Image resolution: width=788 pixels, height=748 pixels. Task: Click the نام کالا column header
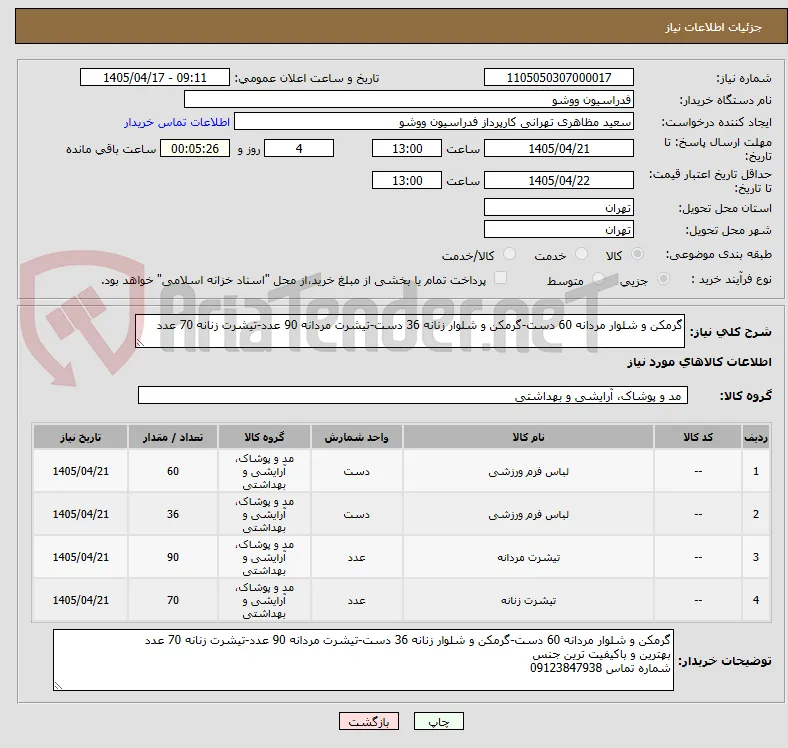[x=528, y=437]
